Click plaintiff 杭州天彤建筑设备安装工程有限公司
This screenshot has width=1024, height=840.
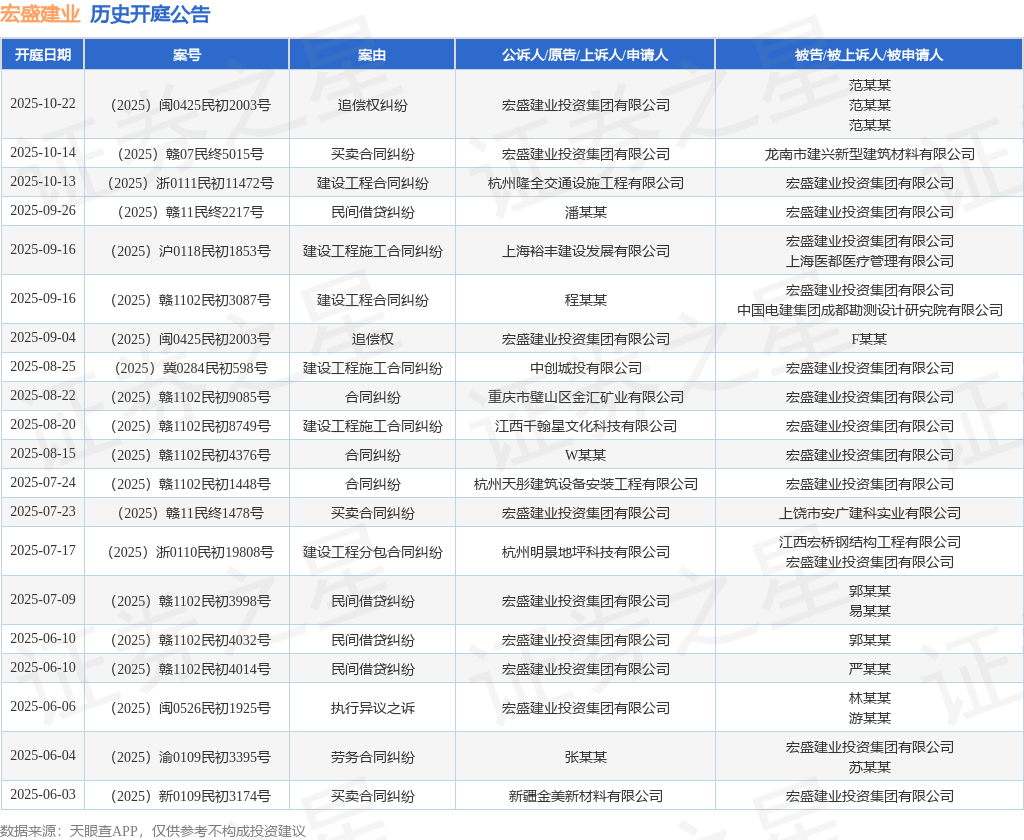(585, 484)
